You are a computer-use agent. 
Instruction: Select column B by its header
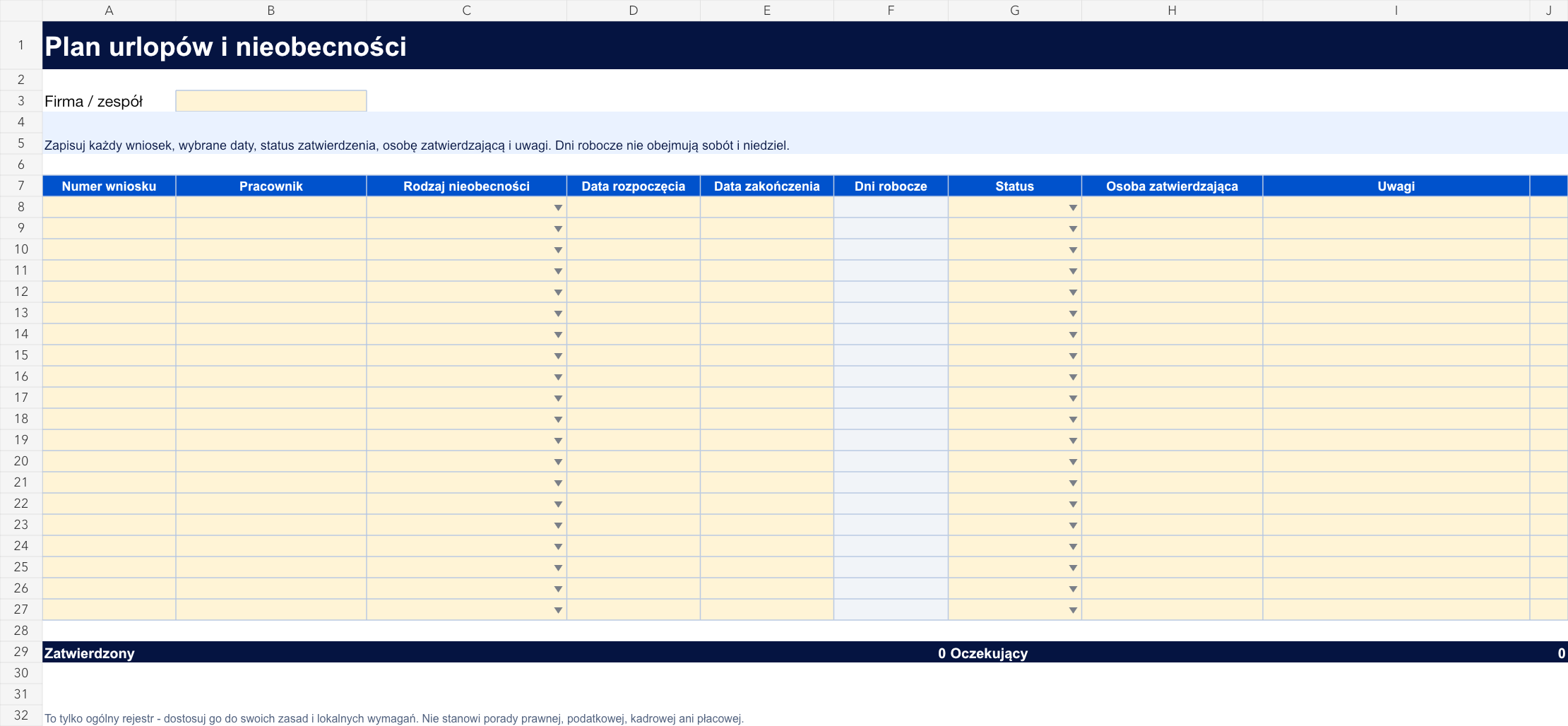[271, 11]
